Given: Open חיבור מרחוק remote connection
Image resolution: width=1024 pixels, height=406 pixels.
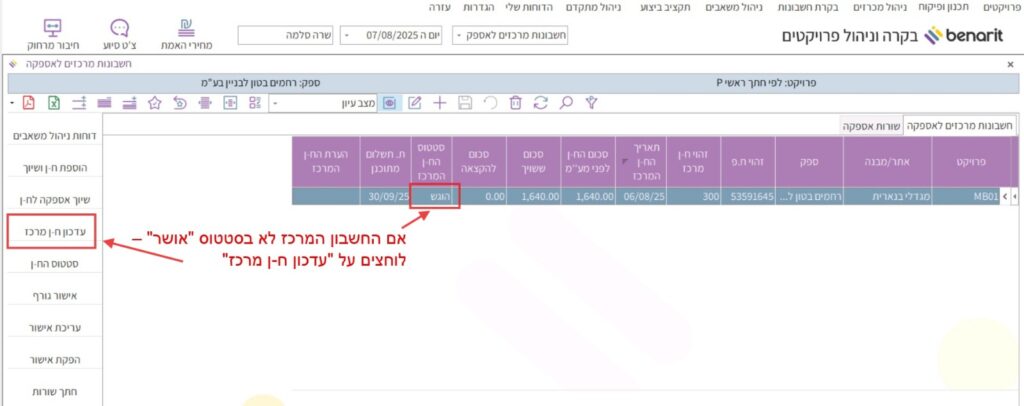Looking at the screenshot, I should click(53, 35).
